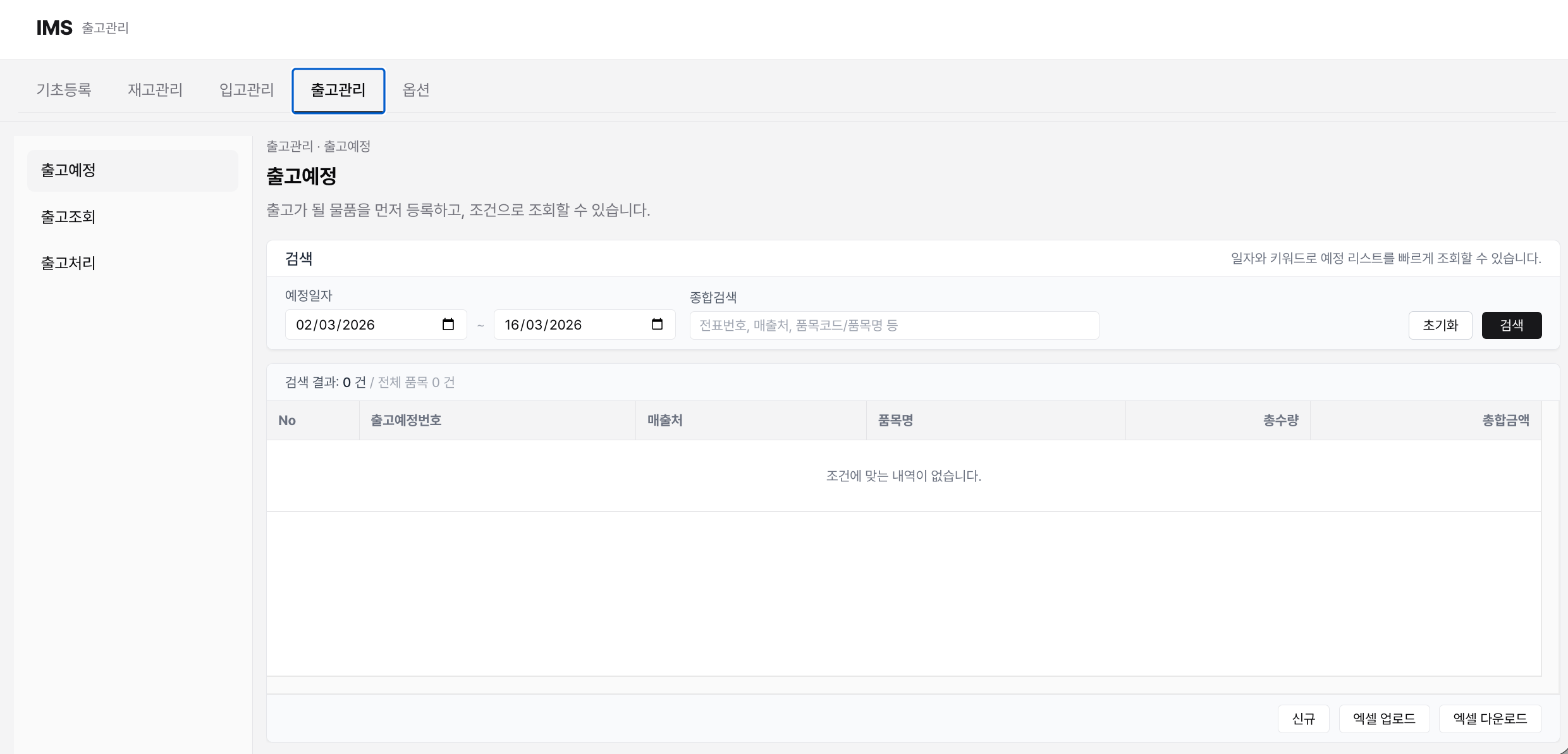Open the end date calendar picker
The image size is (1568, 754).
click(658, 324)
